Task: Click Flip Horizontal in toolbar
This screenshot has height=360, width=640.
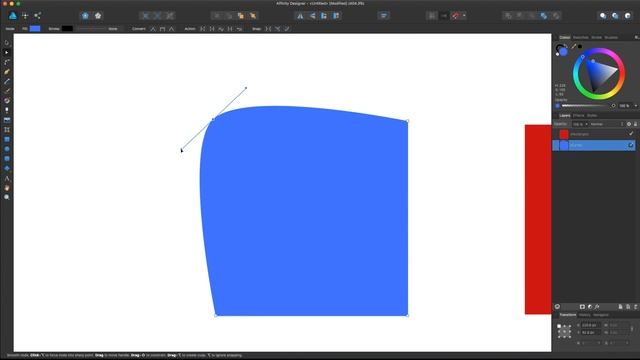Action: [x=300, y=16]
